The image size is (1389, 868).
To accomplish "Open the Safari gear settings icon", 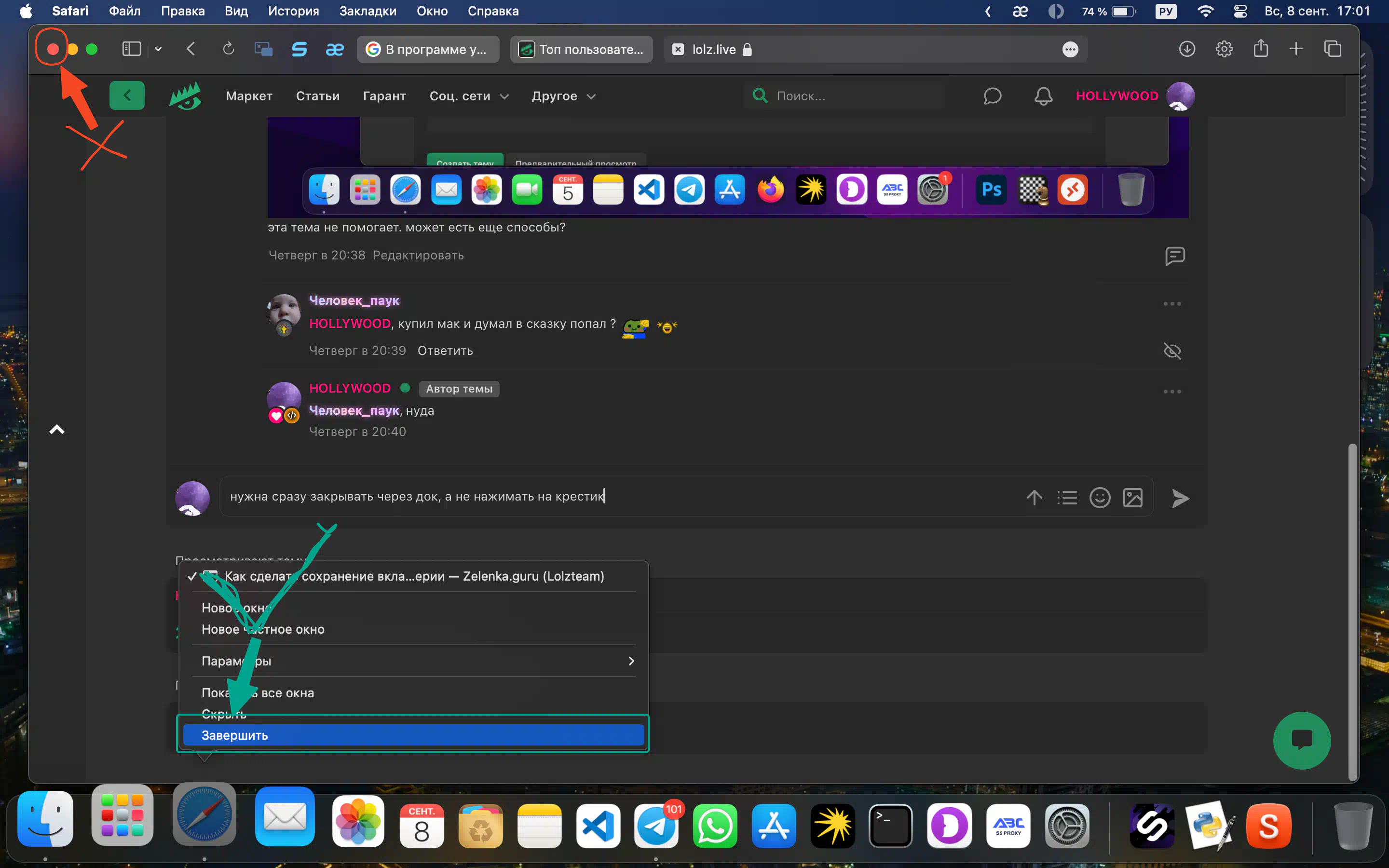I will tap(1224, 49).
